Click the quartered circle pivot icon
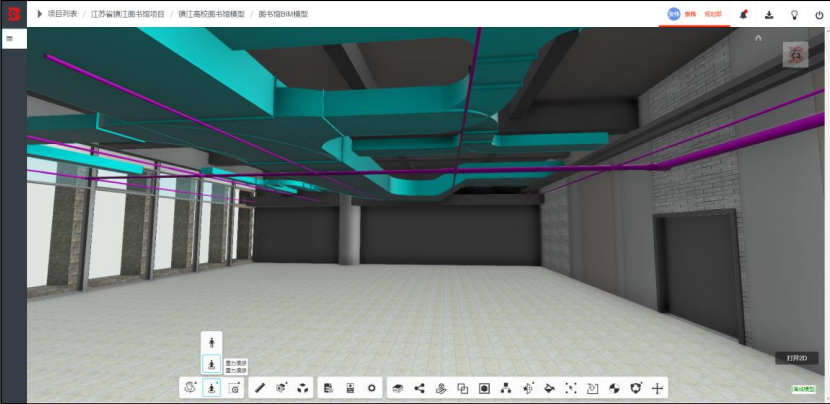The image size is (830, 404). (614, 388)
